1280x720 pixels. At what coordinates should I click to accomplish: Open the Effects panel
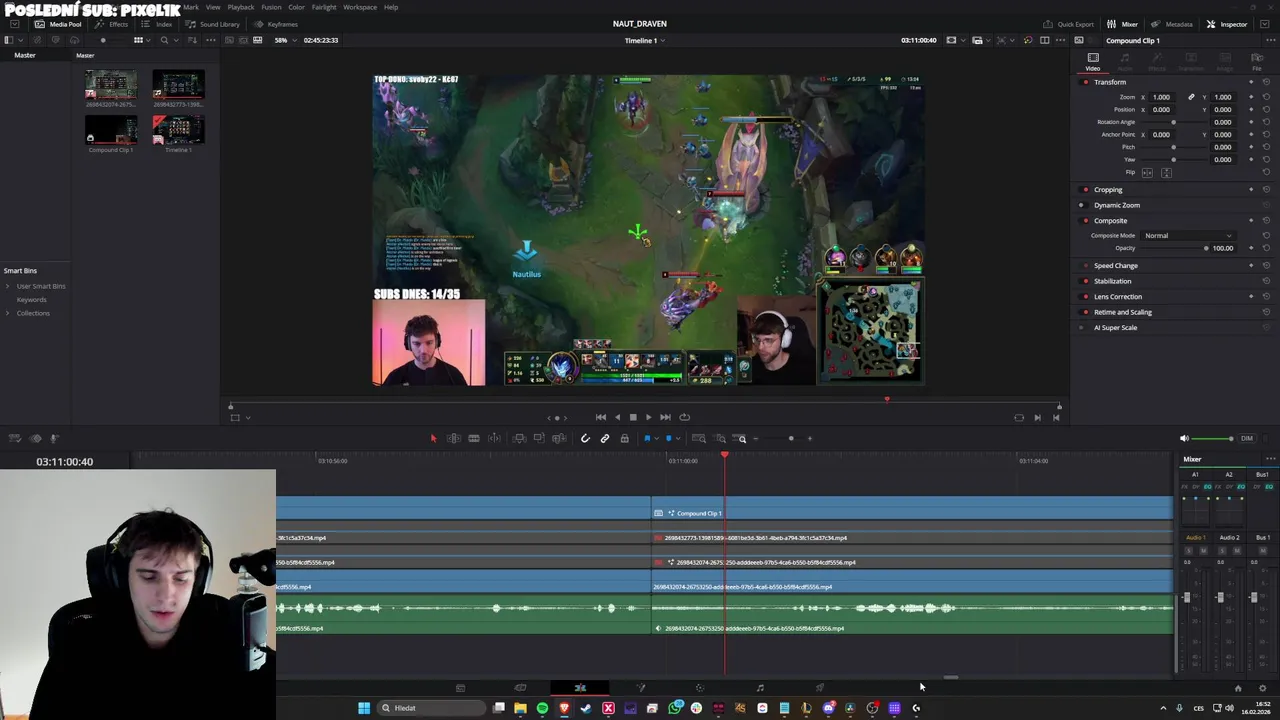click(x=112, y=24)
